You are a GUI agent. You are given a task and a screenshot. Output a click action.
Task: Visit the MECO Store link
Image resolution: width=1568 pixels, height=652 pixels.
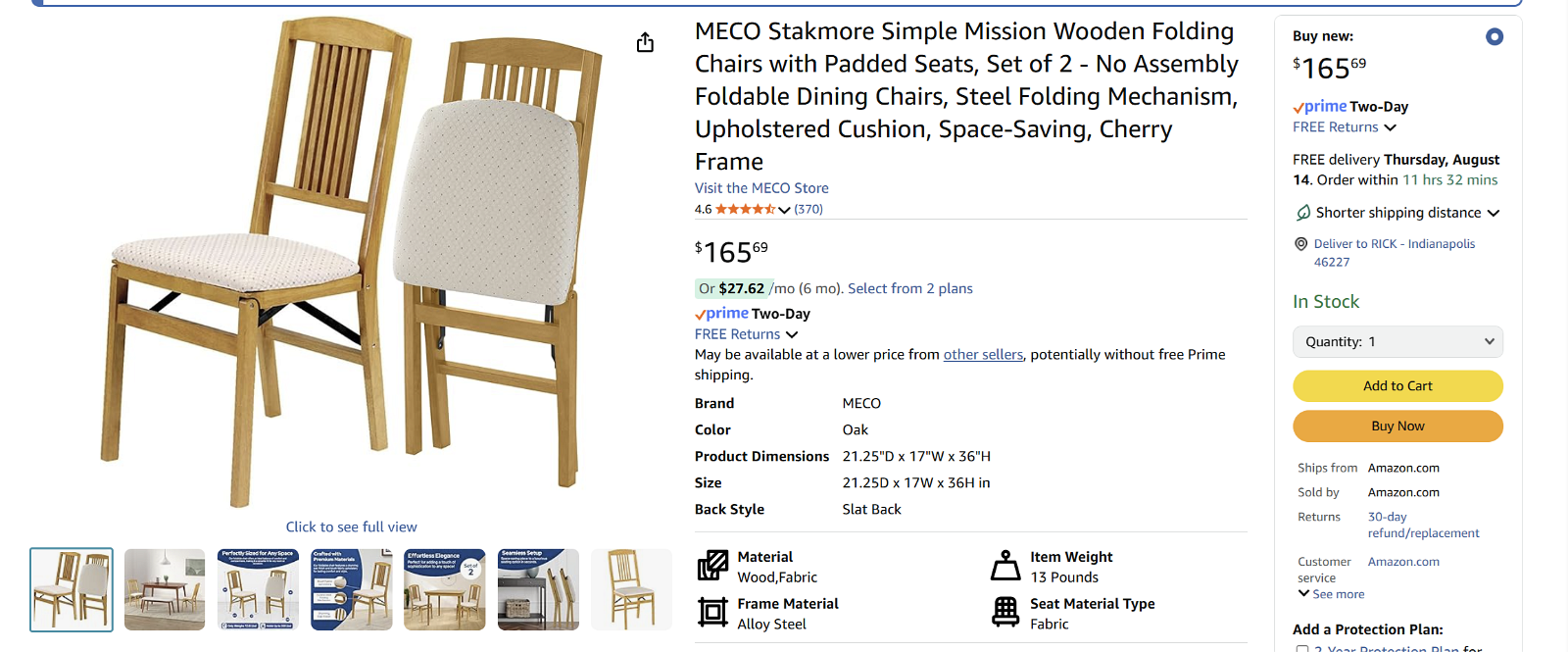pos(761,188)
